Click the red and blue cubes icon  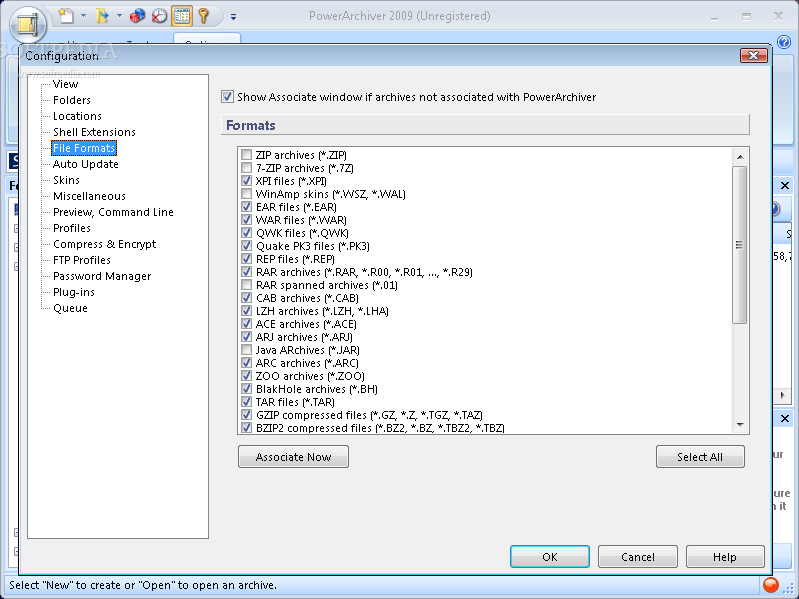point(137,16)
